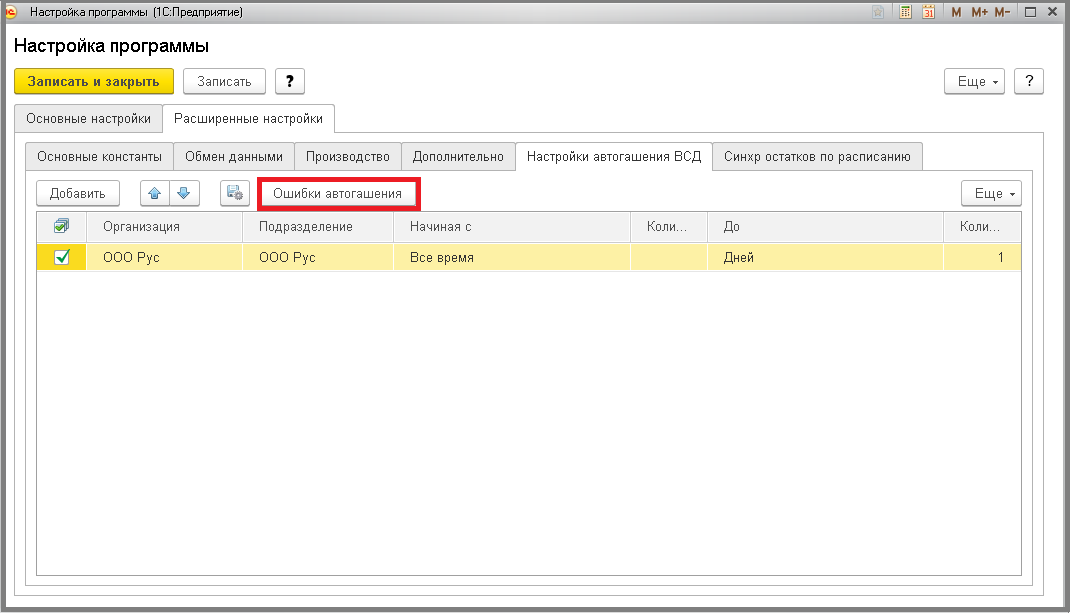Click the Дней cell
The width and height of the screenshot is (1070, 613).
click(x=825, y=257)
